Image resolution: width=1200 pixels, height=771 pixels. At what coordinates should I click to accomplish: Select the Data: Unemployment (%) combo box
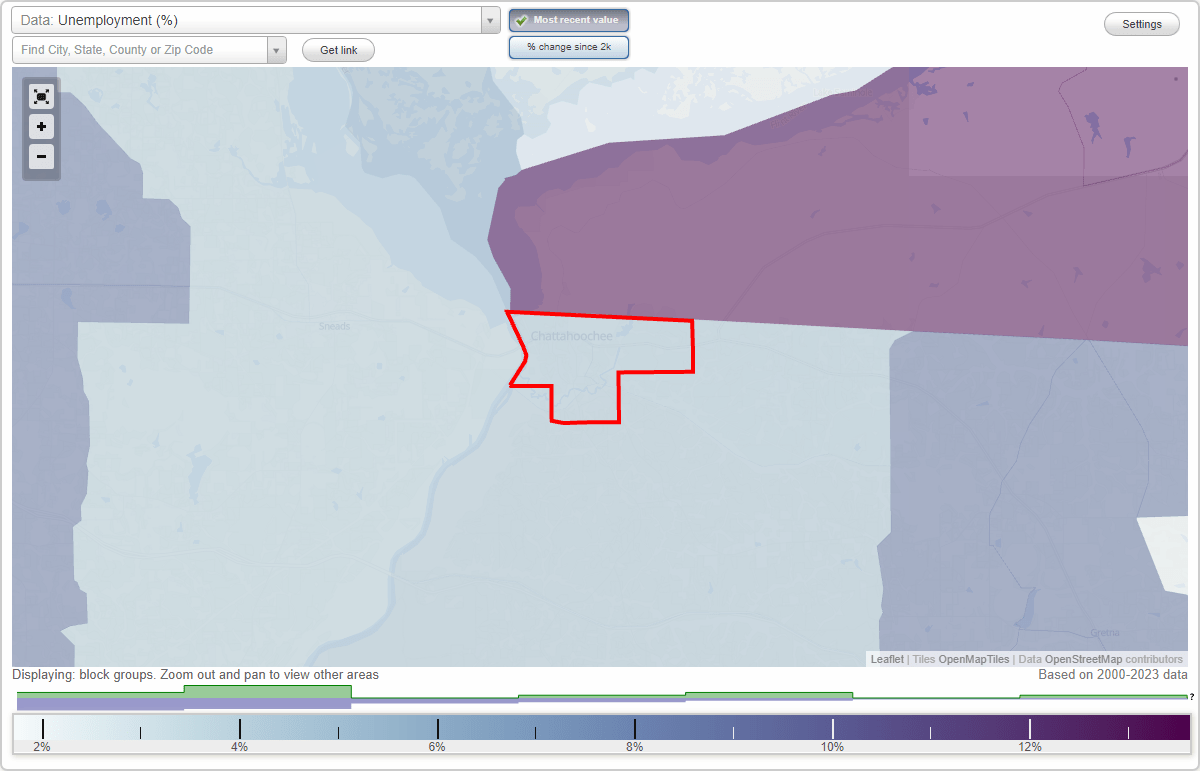(256, 20)
